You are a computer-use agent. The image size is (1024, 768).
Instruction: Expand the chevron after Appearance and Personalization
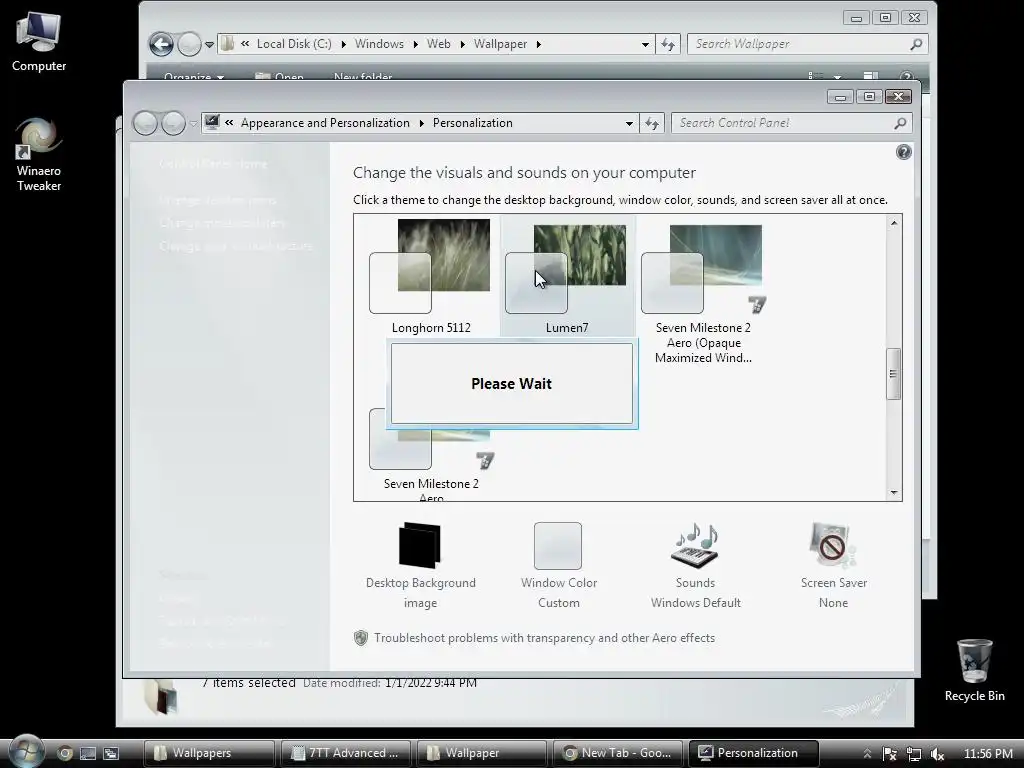coord(421,123)
